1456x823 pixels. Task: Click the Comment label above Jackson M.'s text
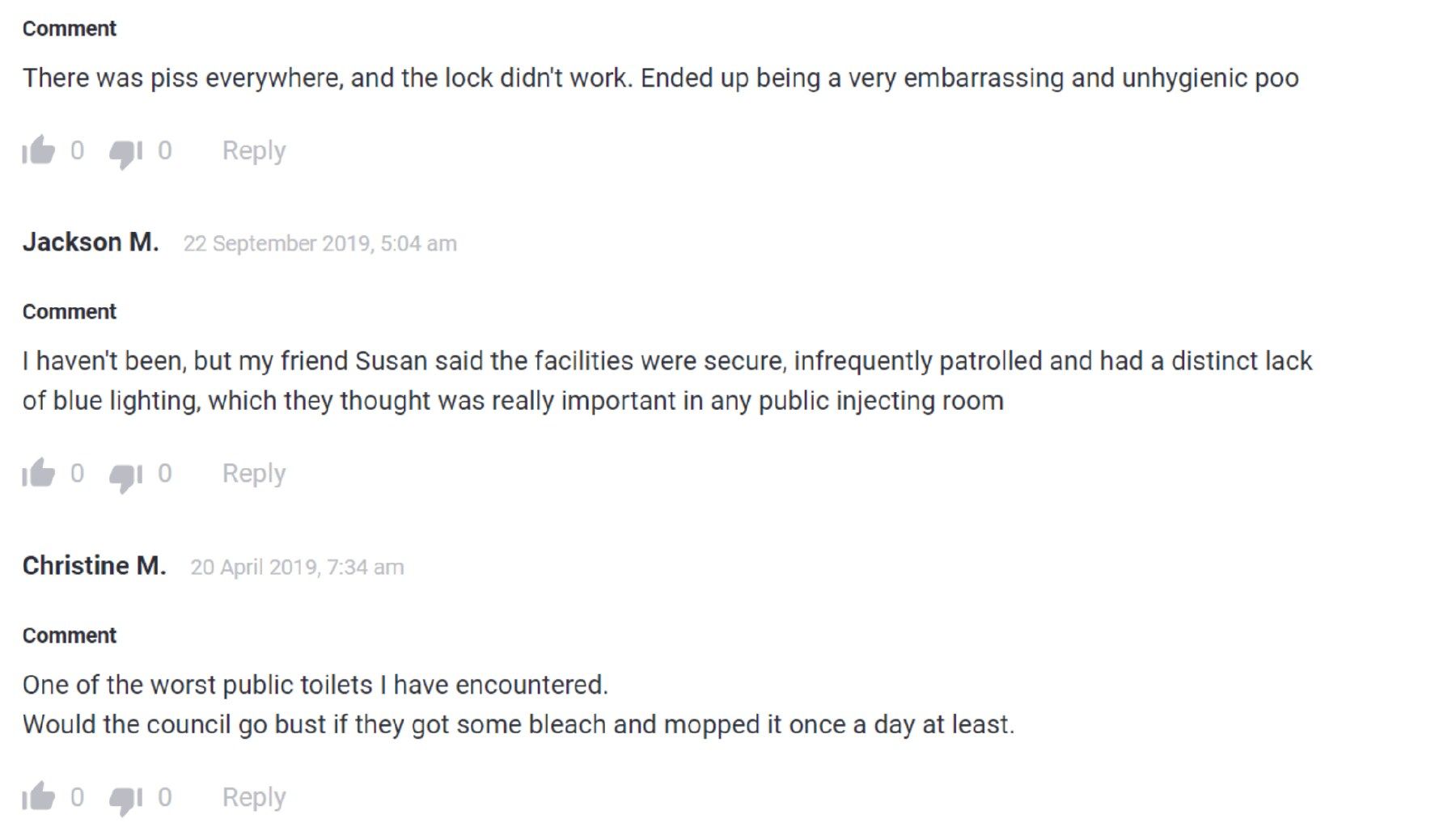(x=69, y=311)
